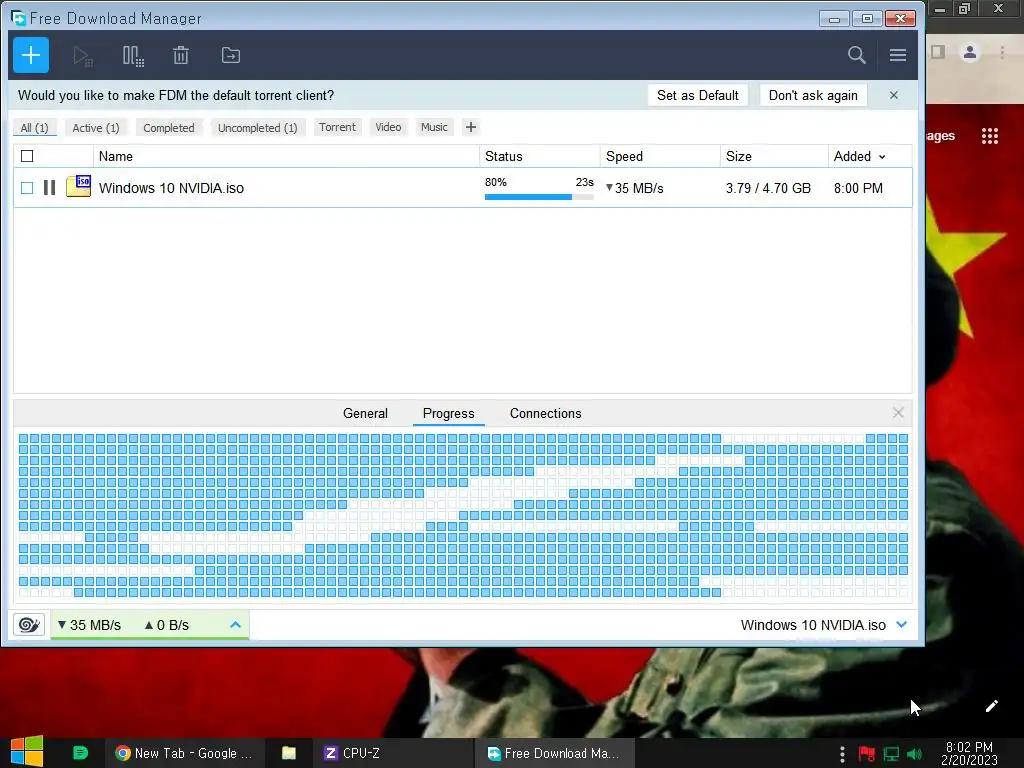Image resolution: width=1024 pixels, height=768 pixels.
Task: Click the red flag tray icon
Action: tap(867, 754)
